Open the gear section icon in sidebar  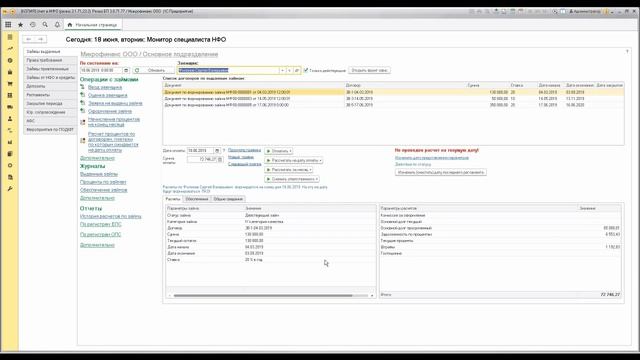pos(10,165)
